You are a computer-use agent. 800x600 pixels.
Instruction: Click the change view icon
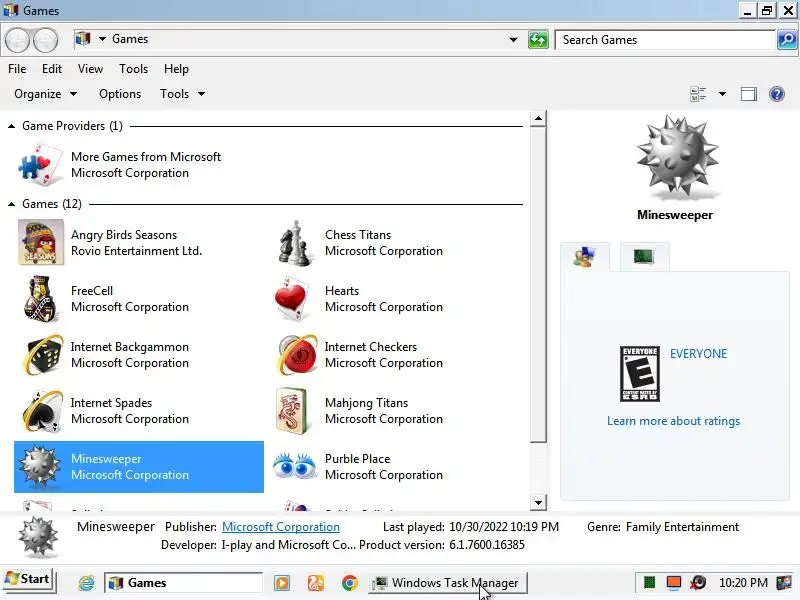698,94
